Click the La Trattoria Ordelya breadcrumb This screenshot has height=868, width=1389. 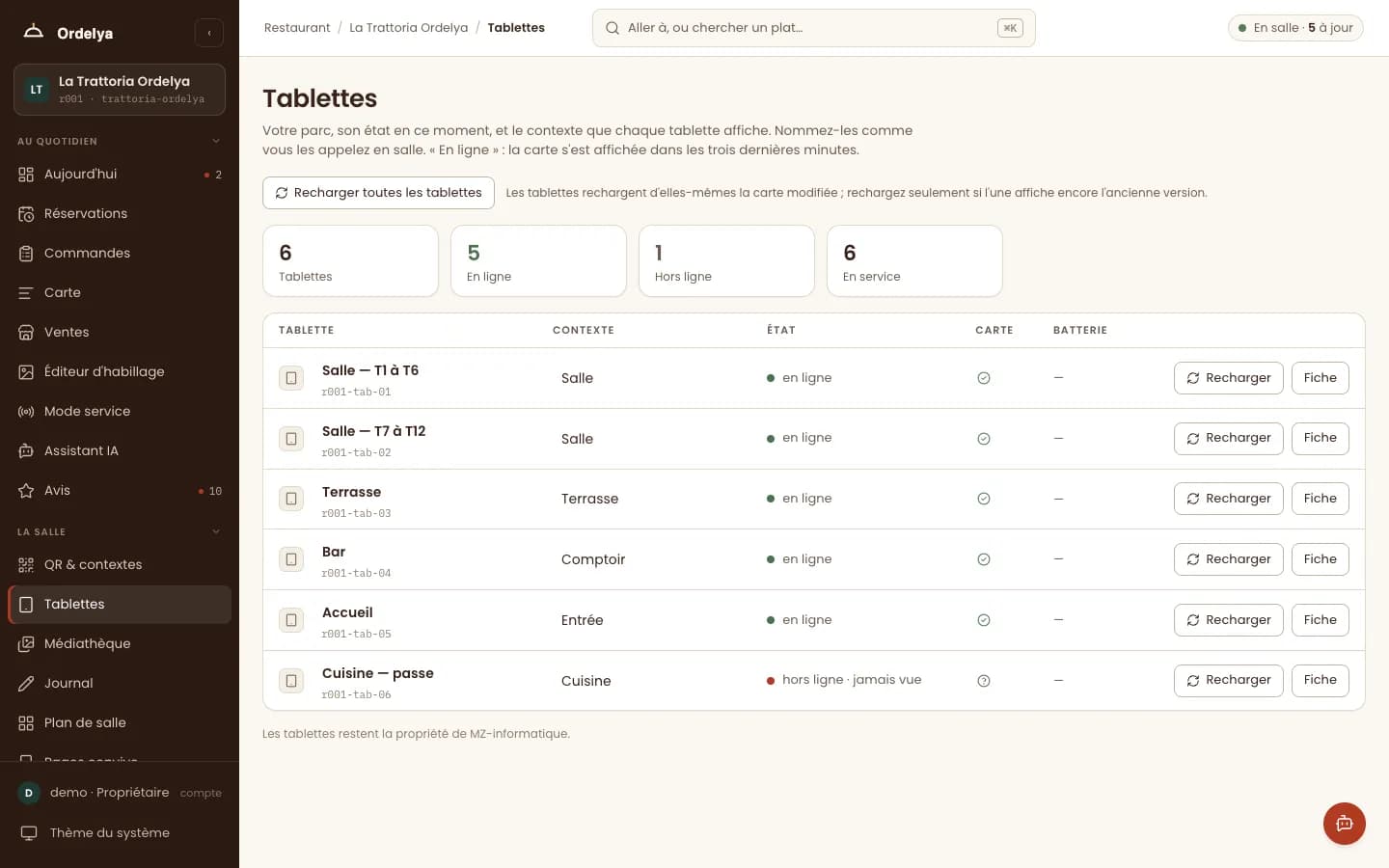(x=409, y=28)
